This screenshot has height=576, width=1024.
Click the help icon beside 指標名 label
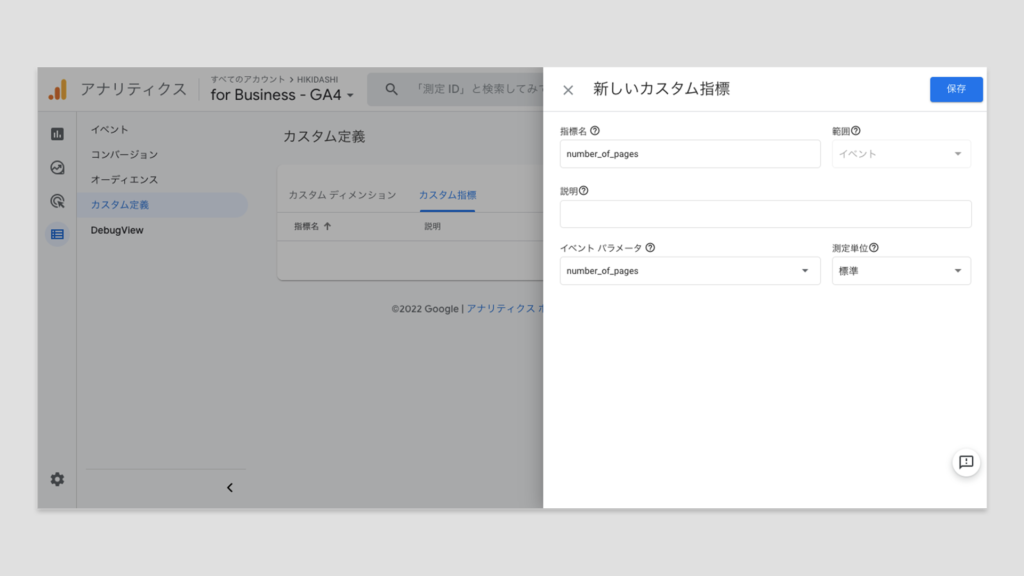click(595, 131)
